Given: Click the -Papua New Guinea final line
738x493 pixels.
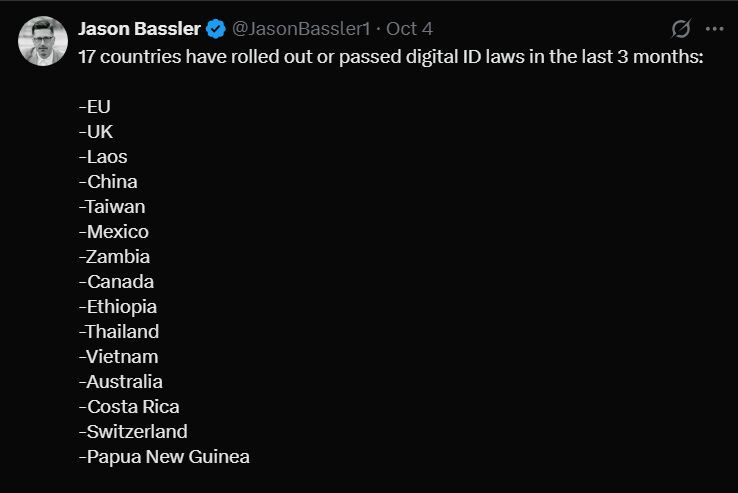Looking at the screenshot, I should (x=163, y=457).
